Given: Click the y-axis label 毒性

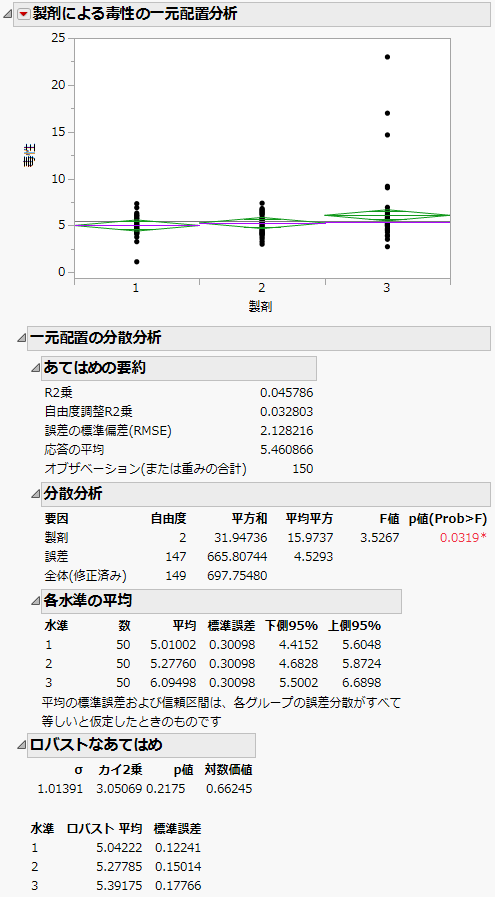Looking at the screenshot, I should (29, 156).
